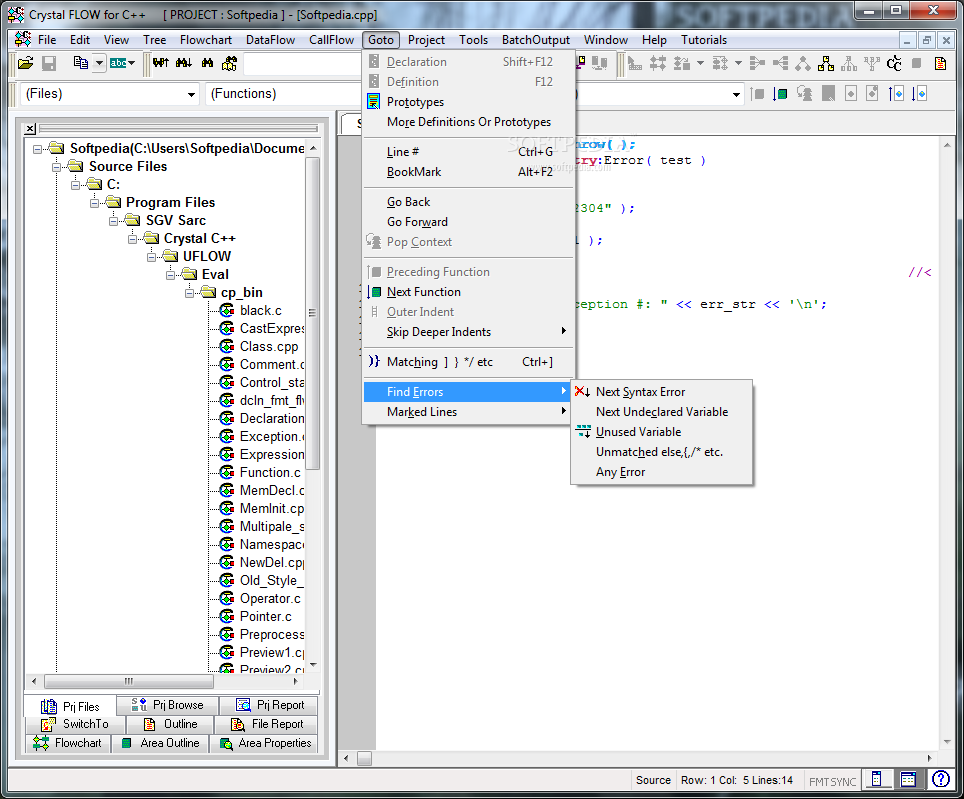Viewport: 964px width, 799px height.
Task: Switch to the Area Properties tab
Action: pyautogui.click(x=265, y=743)
